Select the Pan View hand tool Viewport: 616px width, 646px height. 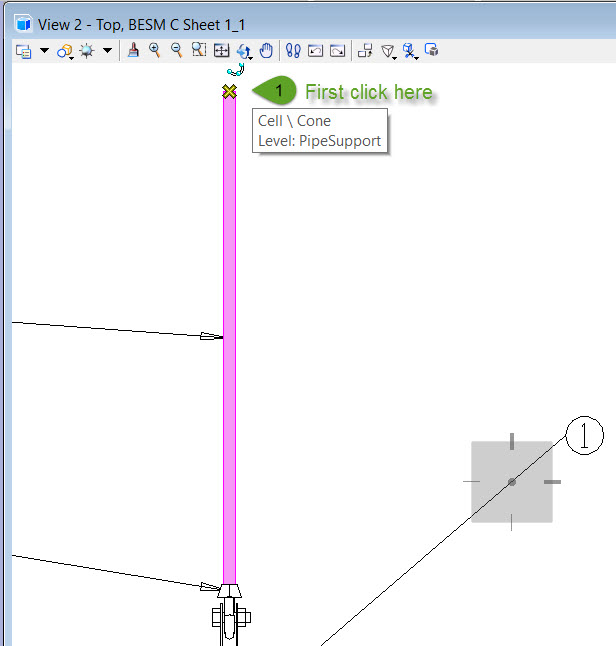click(x=266, y=51)
